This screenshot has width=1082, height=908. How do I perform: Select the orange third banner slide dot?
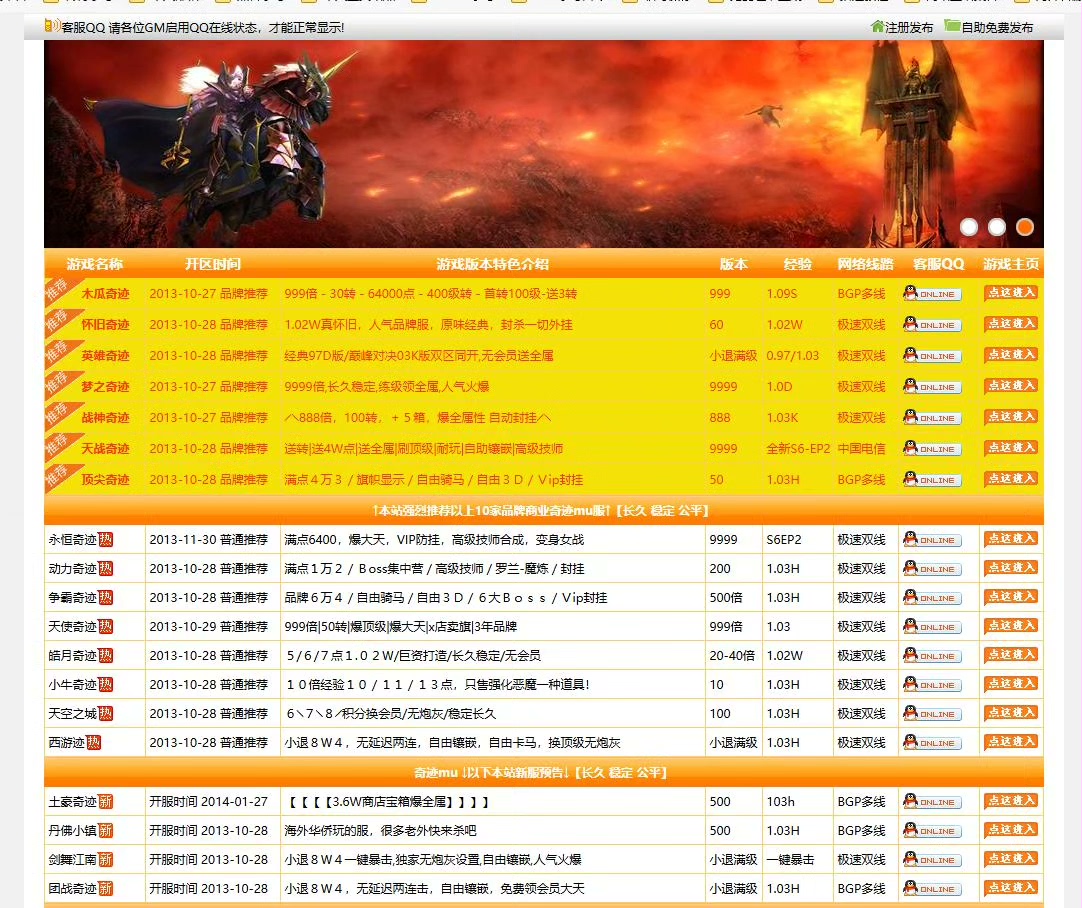coord(1025,227)
